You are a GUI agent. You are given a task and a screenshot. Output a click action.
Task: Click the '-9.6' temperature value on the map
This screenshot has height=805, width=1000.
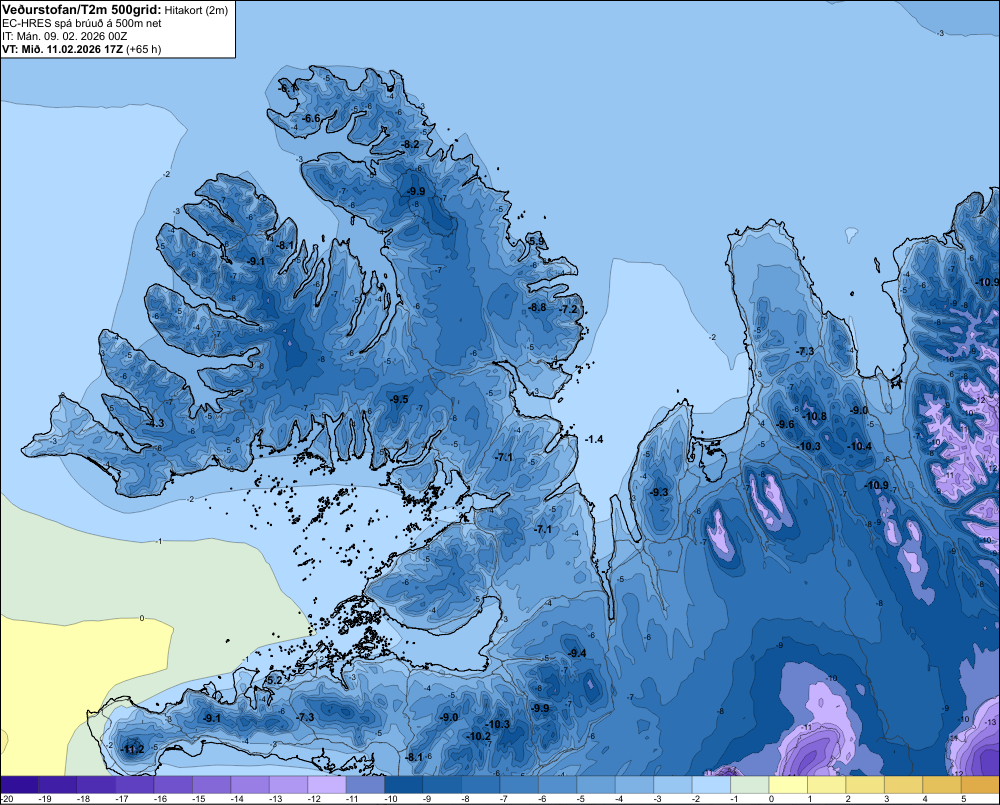(785, 425)
